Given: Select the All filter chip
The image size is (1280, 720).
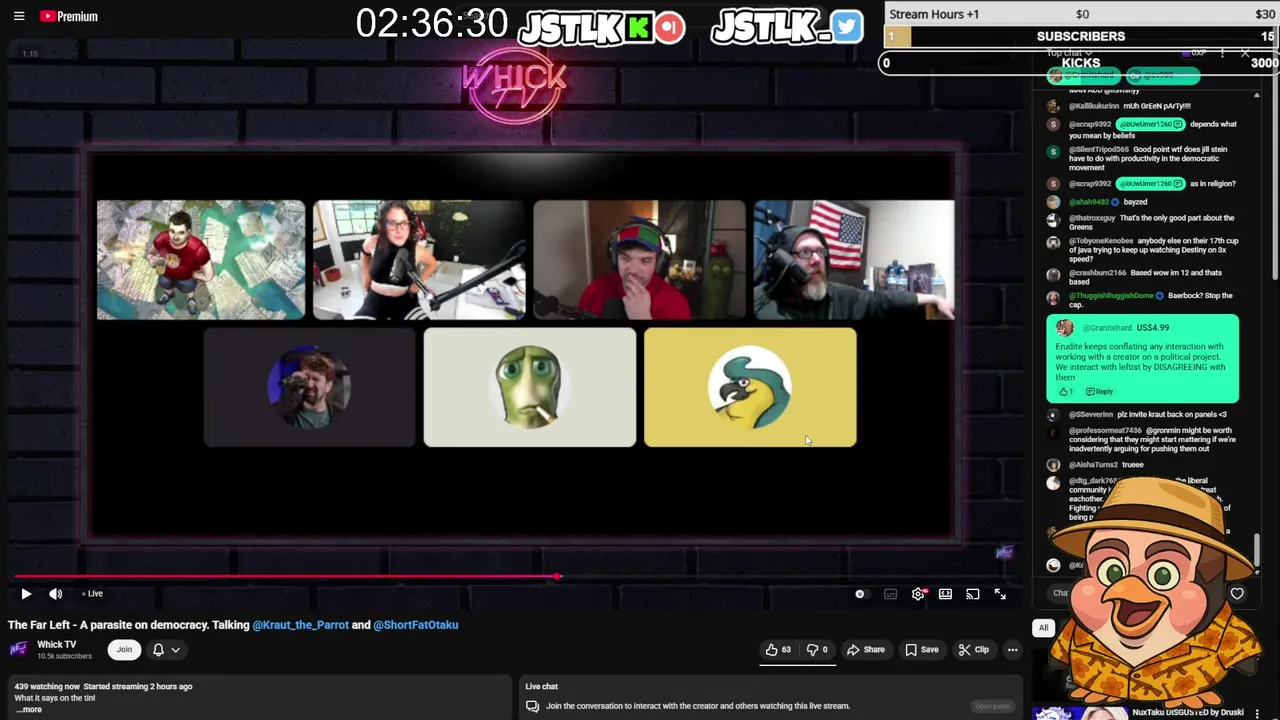Looking at the screenshot, I should point(1043,628).
